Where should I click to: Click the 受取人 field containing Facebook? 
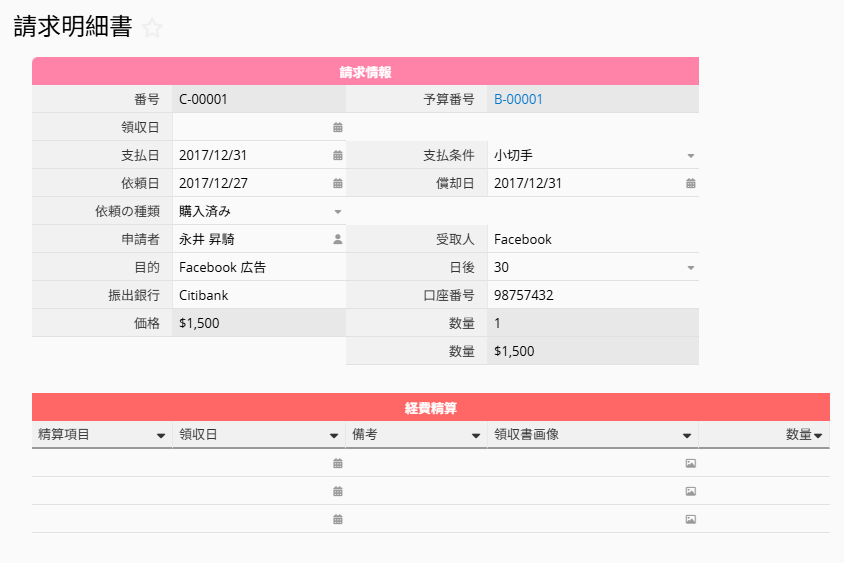590,240
